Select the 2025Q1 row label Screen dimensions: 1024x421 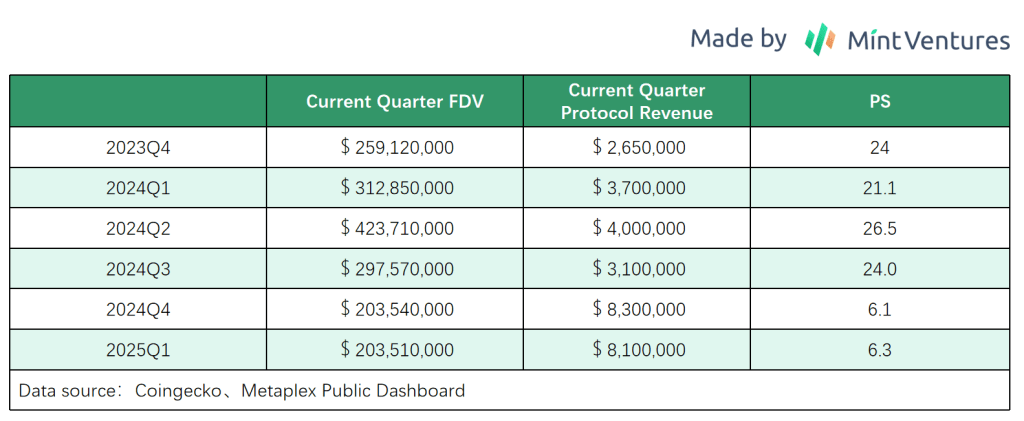[138, 350]
